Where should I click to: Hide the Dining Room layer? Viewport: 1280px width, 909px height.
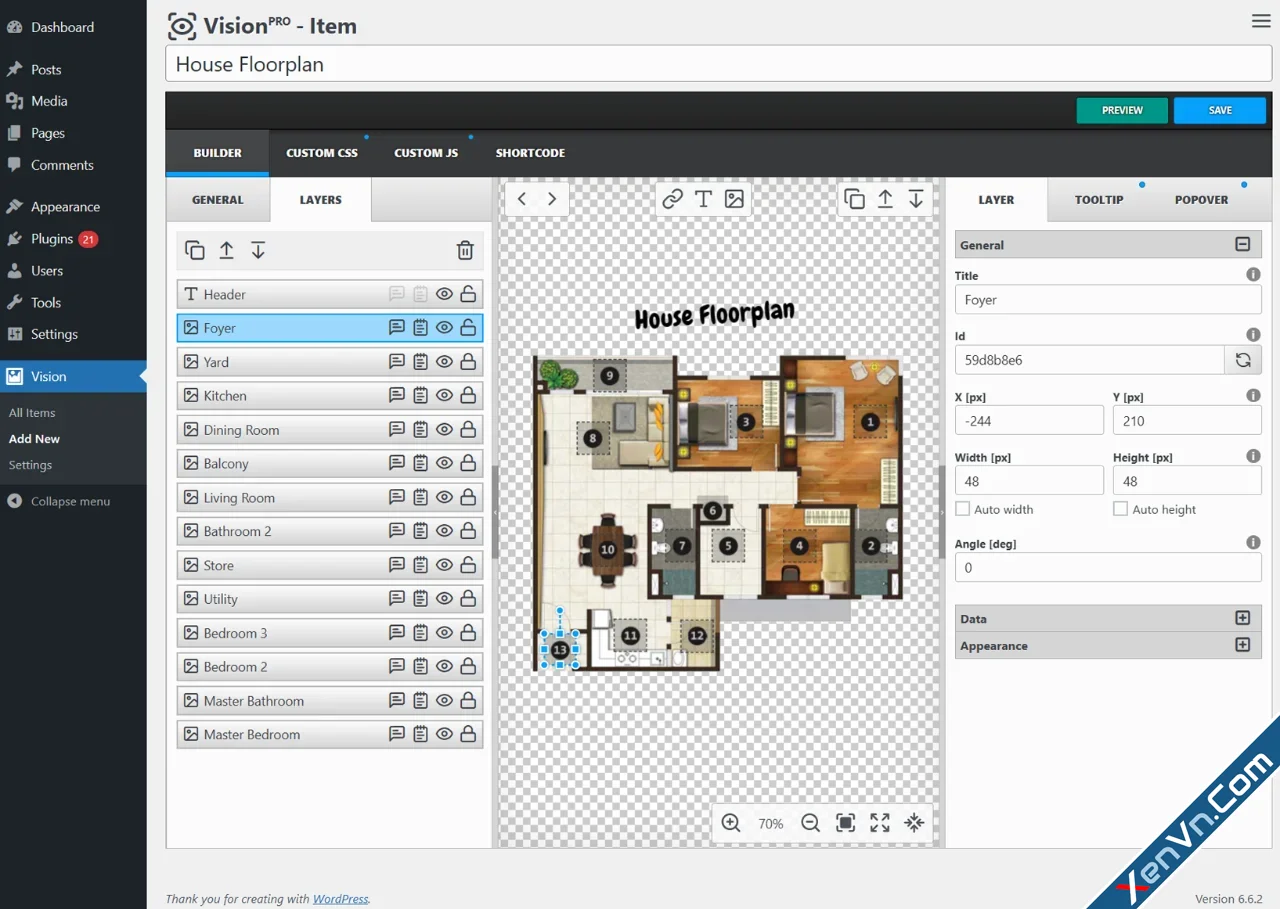[x=444, y=430]
